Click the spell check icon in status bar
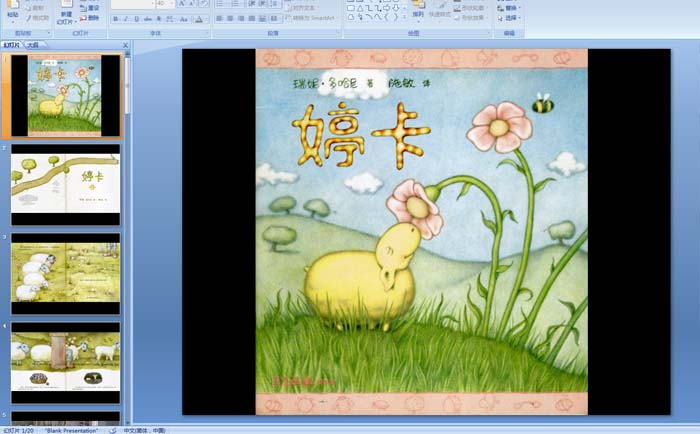 112,430
